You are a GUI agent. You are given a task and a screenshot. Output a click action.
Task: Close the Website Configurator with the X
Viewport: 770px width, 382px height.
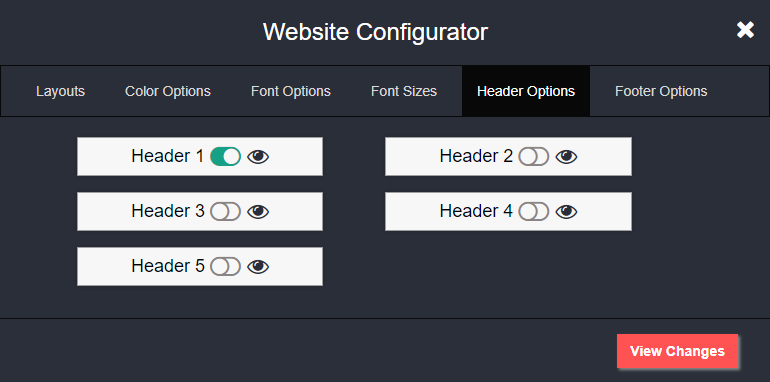(745, 30)
